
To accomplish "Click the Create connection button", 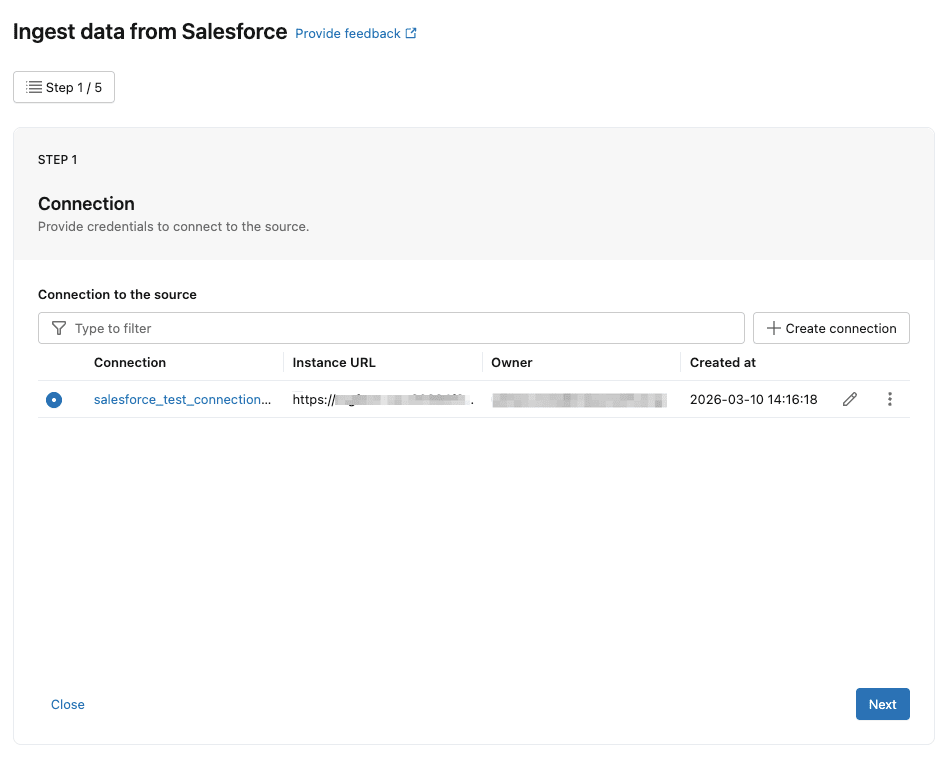I will [831, 328].
